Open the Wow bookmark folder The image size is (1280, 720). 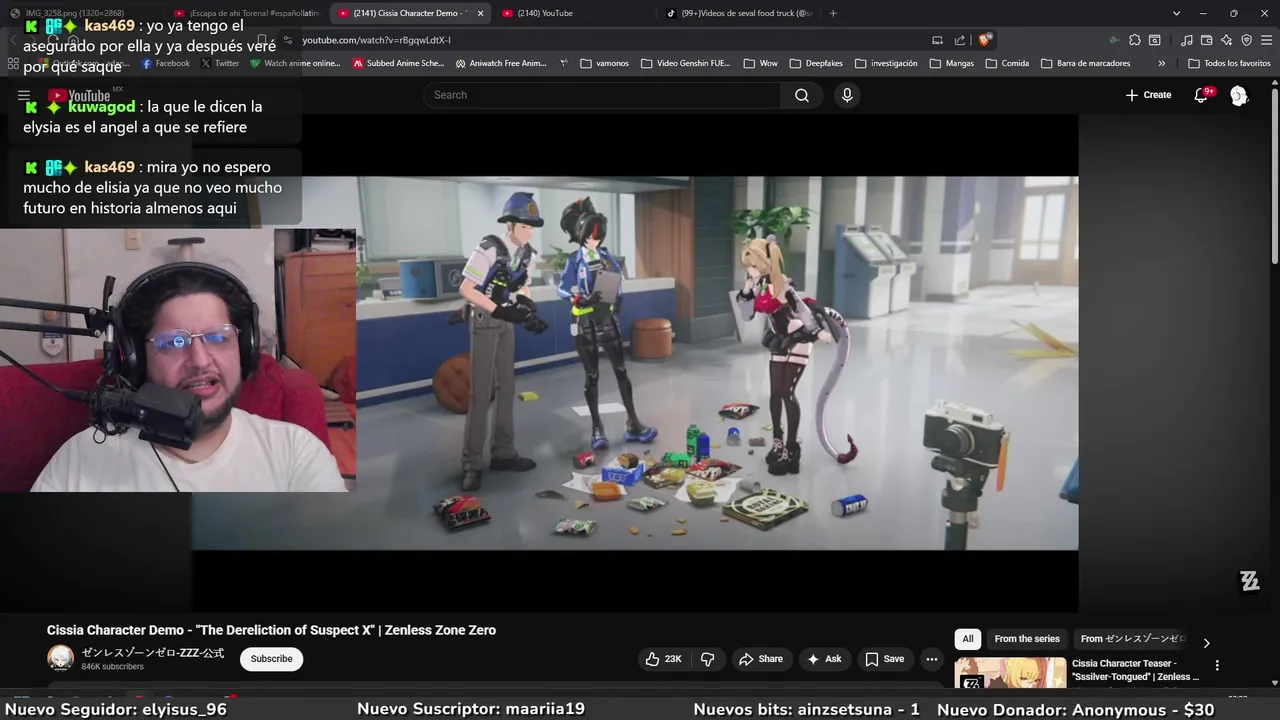[x=760, y=63]
